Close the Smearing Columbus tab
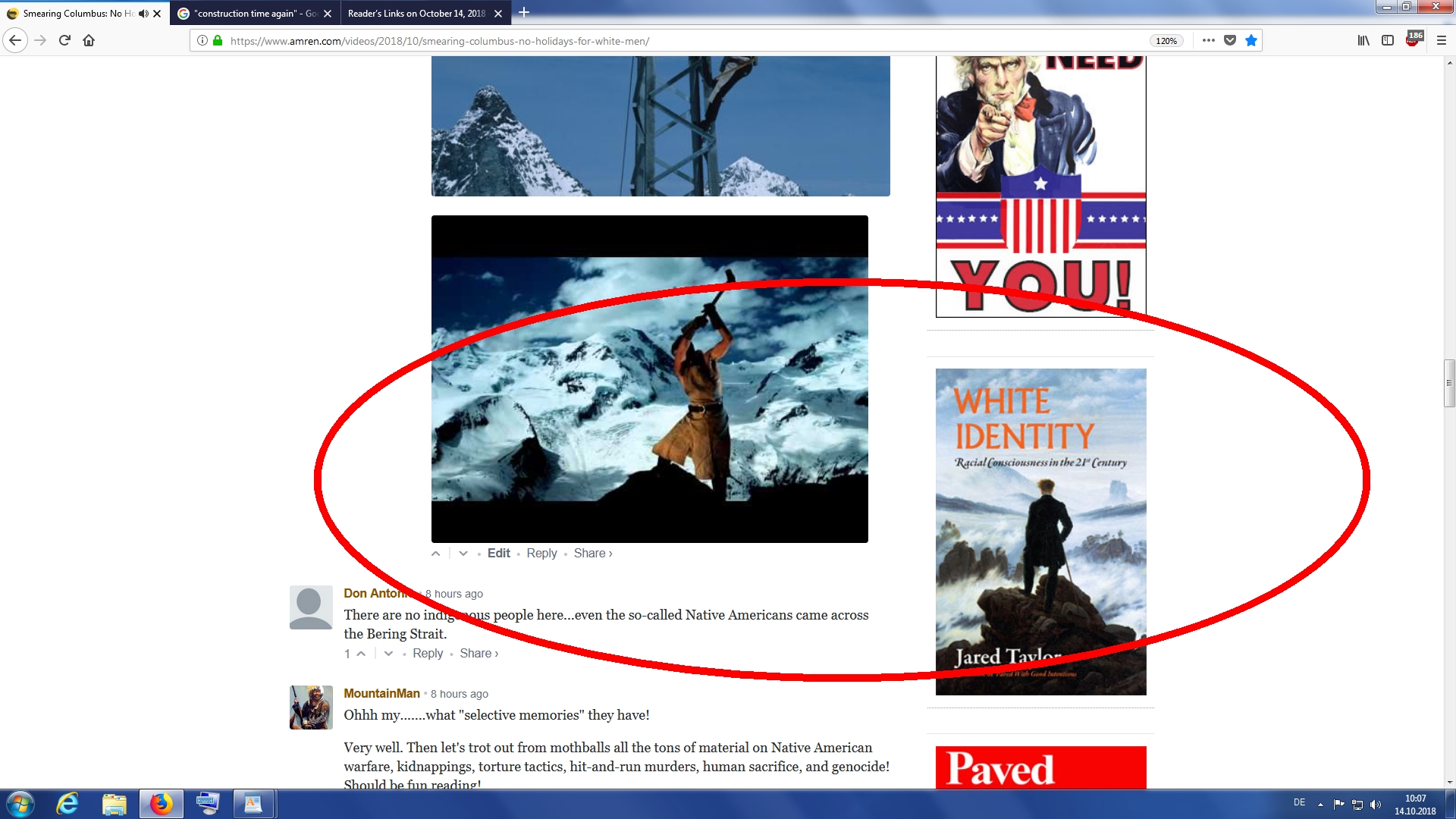1456x819 pixels. [x=157, y=14]
